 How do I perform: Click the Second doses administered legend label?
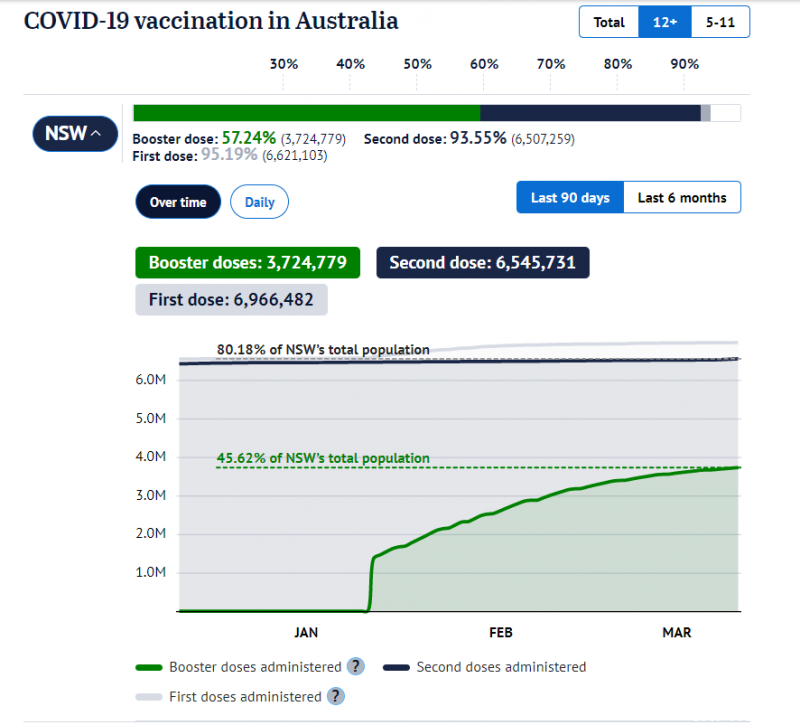(501, 667)
